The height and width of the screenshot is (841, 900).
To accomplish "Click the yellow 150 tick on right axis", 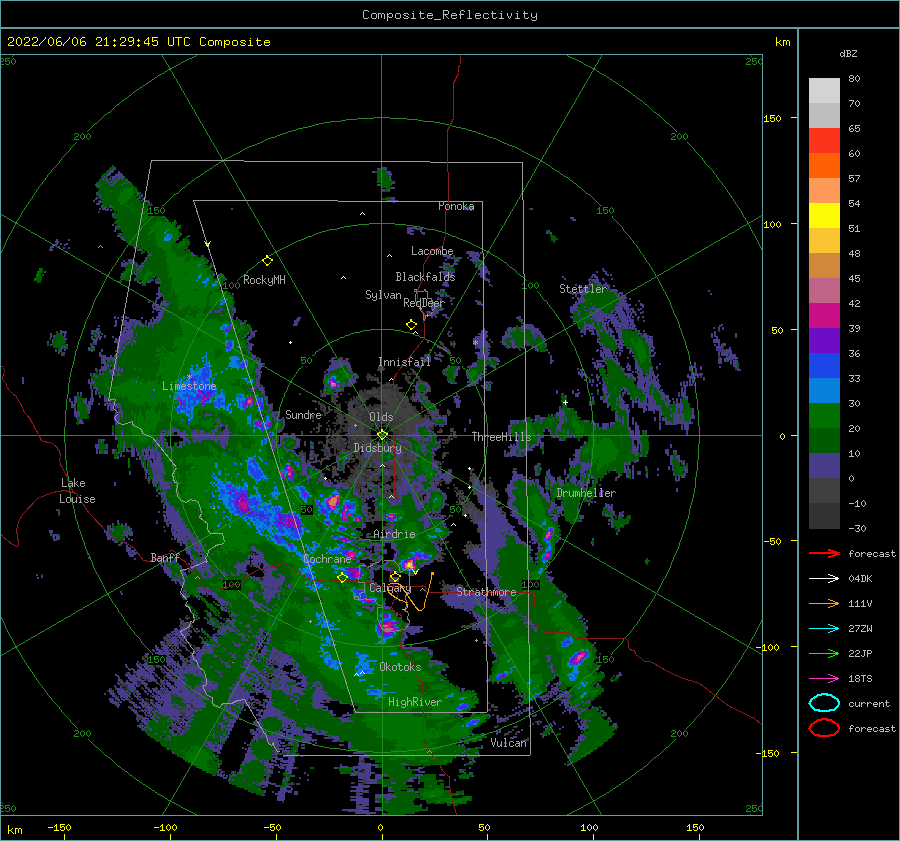I will (x=772, y=118).
